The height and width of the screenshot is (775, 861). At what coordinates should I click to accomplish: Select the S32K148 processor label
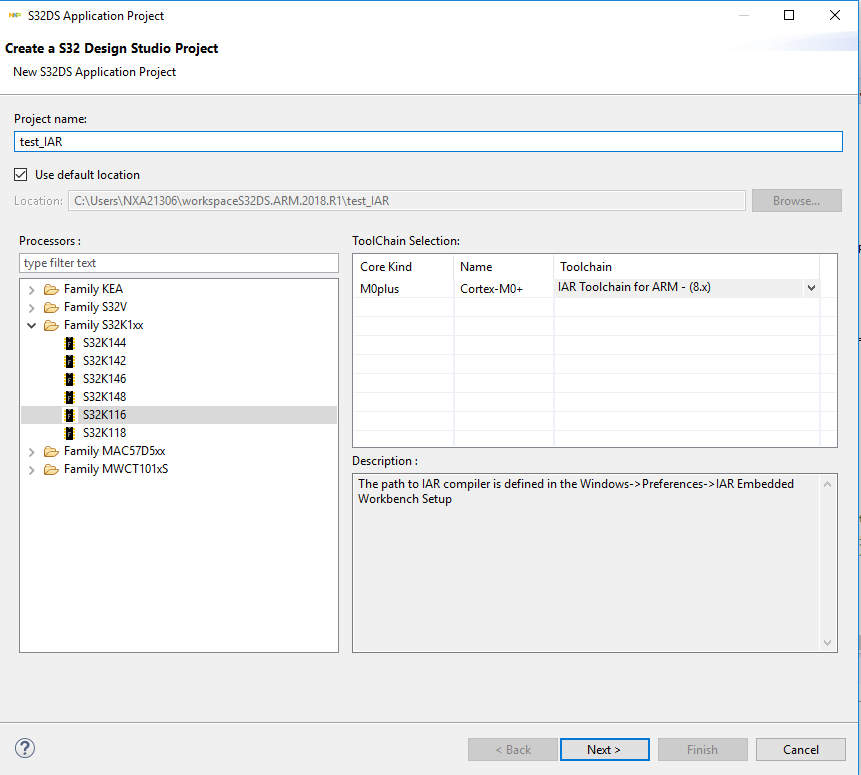(104, 397)
